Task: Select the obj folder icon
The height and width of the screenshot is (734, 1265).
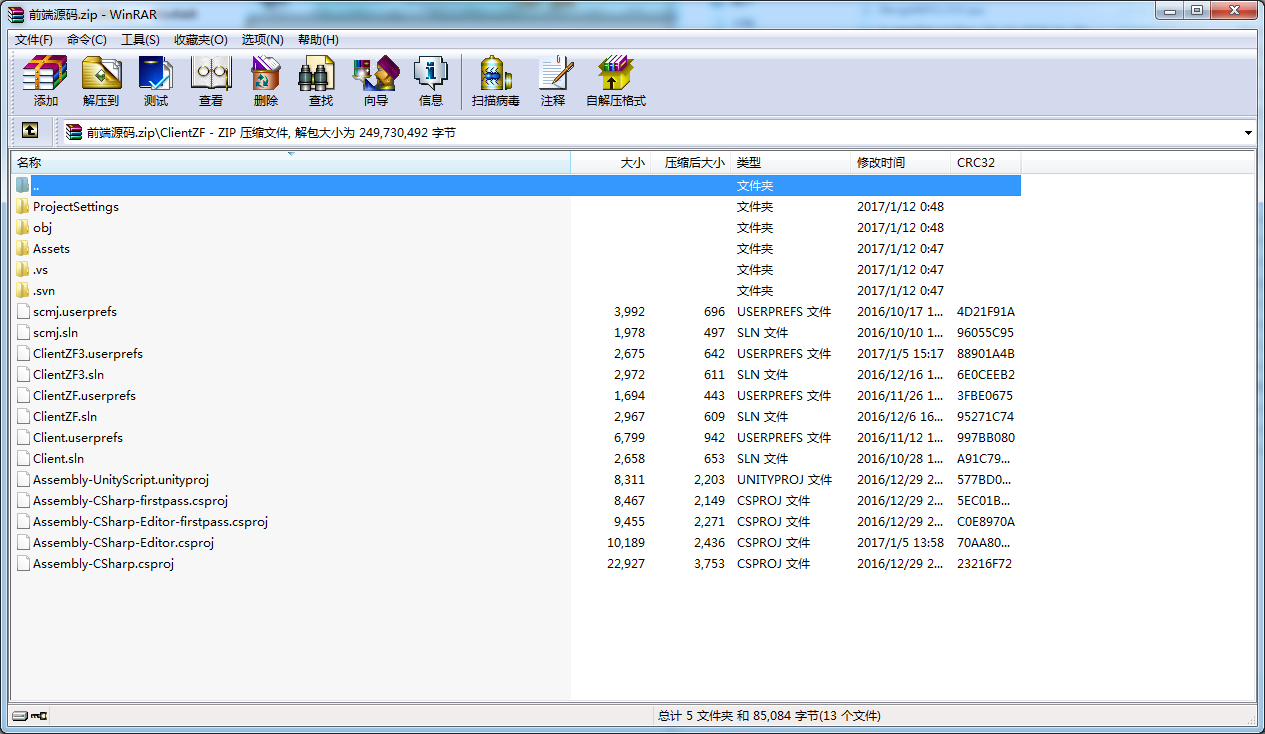Action: click(x=23, y=227)
